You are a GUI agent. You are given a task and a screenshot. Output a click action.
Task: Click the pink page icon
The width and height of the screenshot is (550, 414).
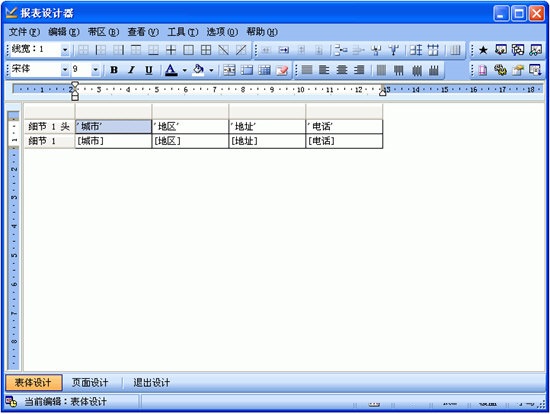point(483,70)
